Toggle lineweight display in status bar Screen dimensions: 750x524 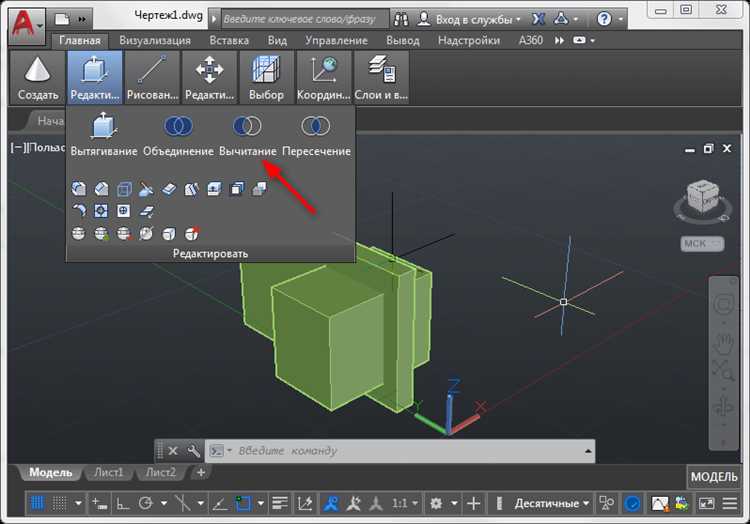281,503
